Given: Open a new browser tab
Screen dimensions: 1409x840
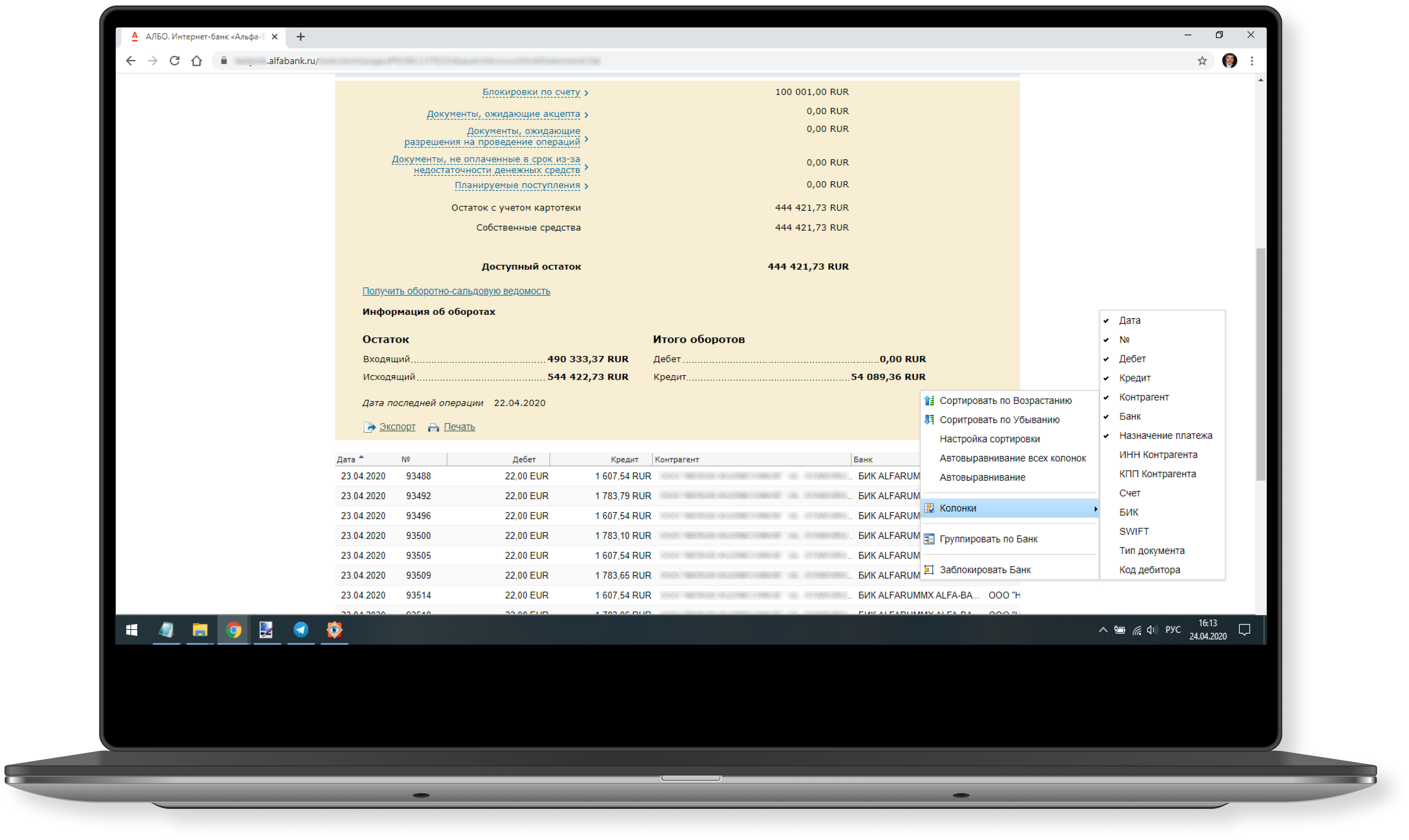Looking at the screenshot, I should (x=301, y=37).
